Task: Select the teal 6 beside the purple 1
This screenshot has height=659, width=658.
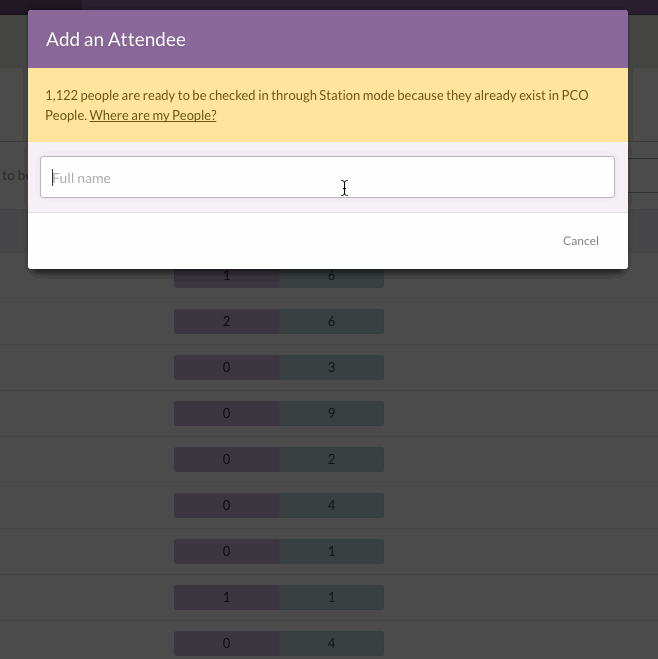Action: tap(332, 277)
